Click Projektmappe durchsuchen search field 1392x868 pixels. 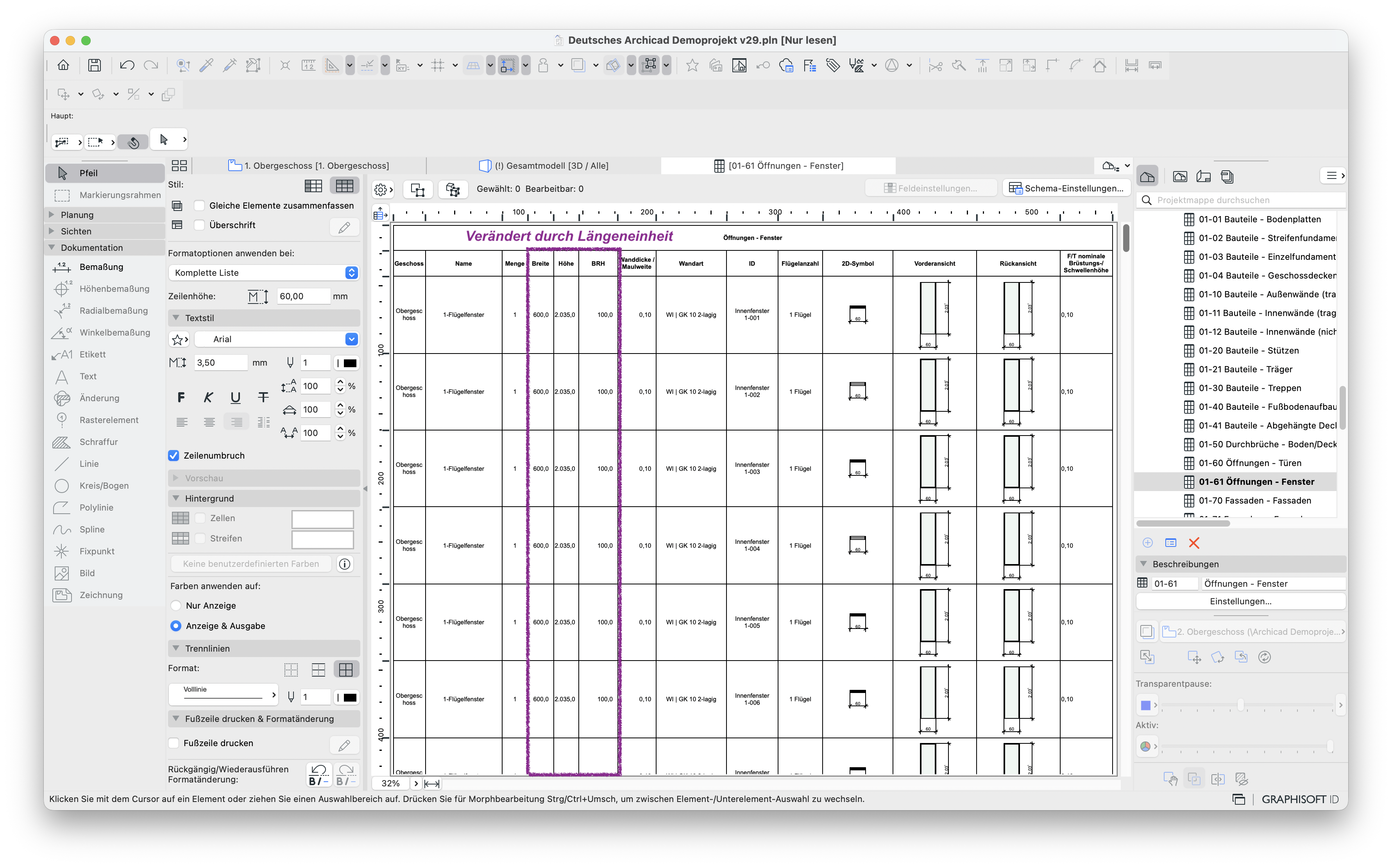[x=1240, y=200]
